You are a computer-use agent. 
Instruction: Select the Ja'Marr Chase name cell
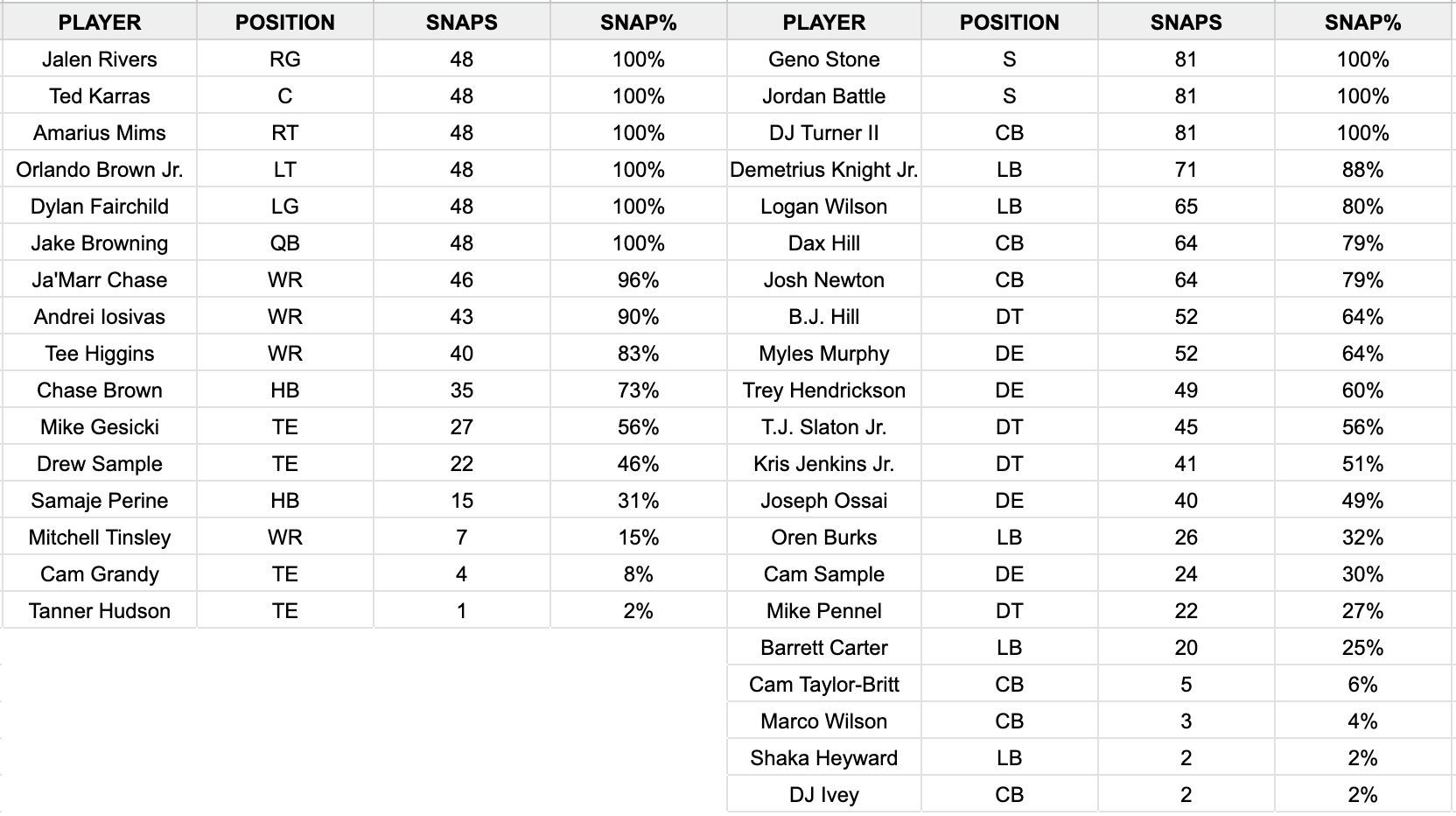pos(100,280)
